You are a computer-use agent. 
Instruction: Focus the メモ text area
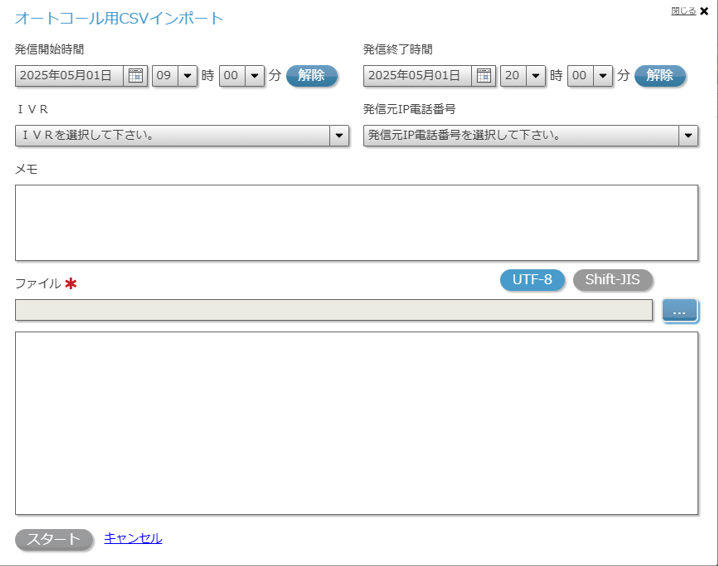coord(357,223)
